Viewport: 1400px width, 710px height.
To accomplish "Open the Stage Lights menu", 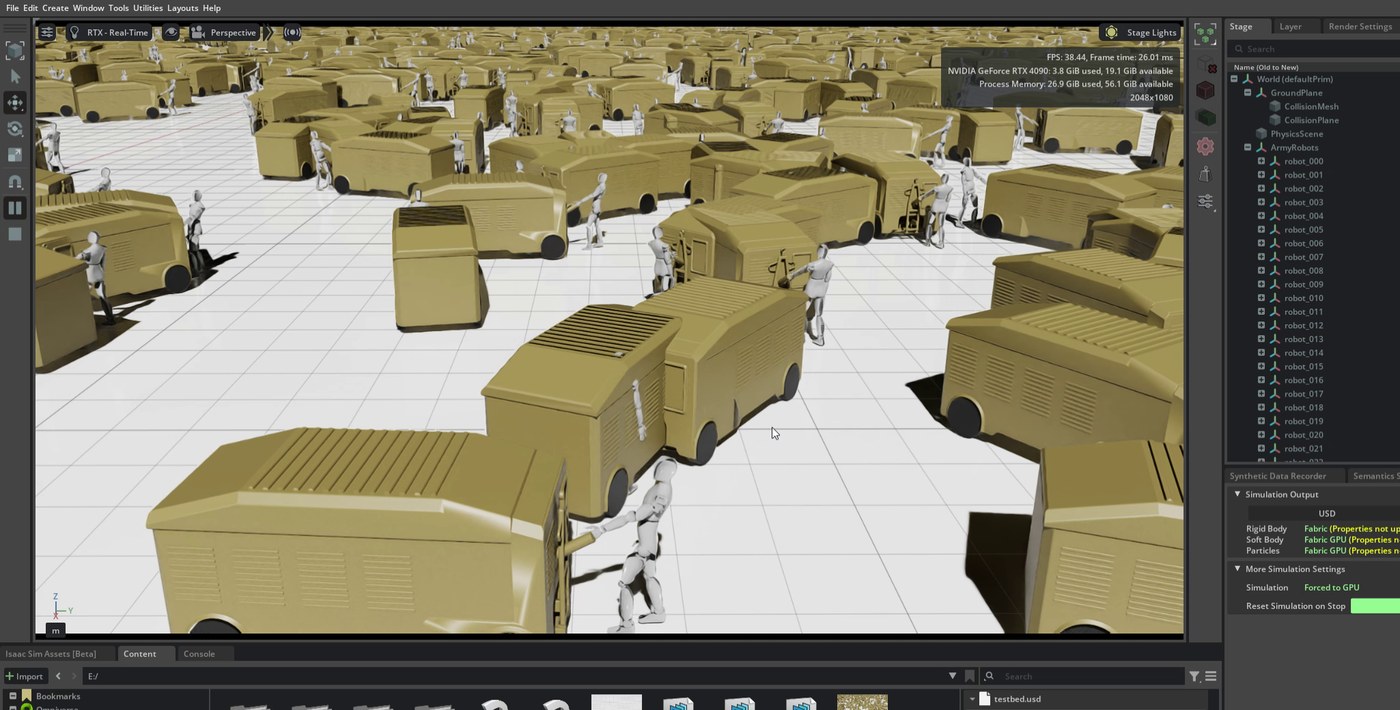I will pos(1140,32).
